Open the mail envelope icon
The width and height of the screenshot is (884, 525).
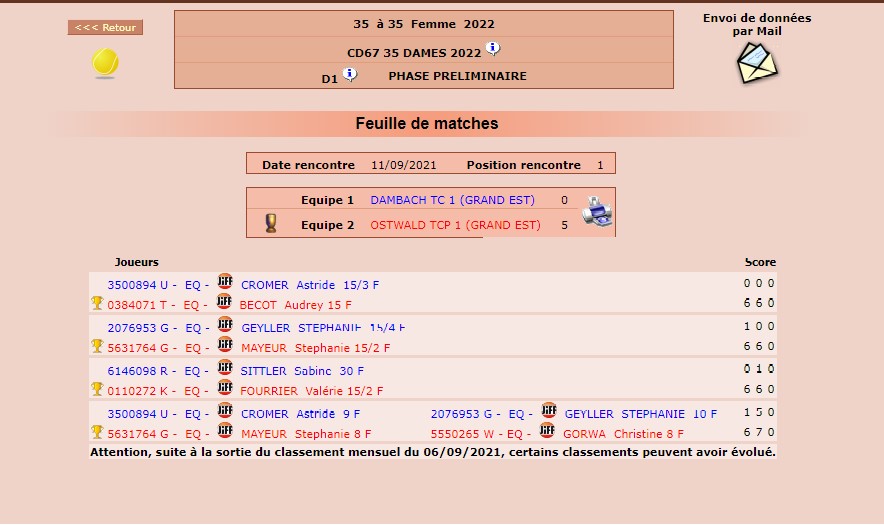[756, 63]
